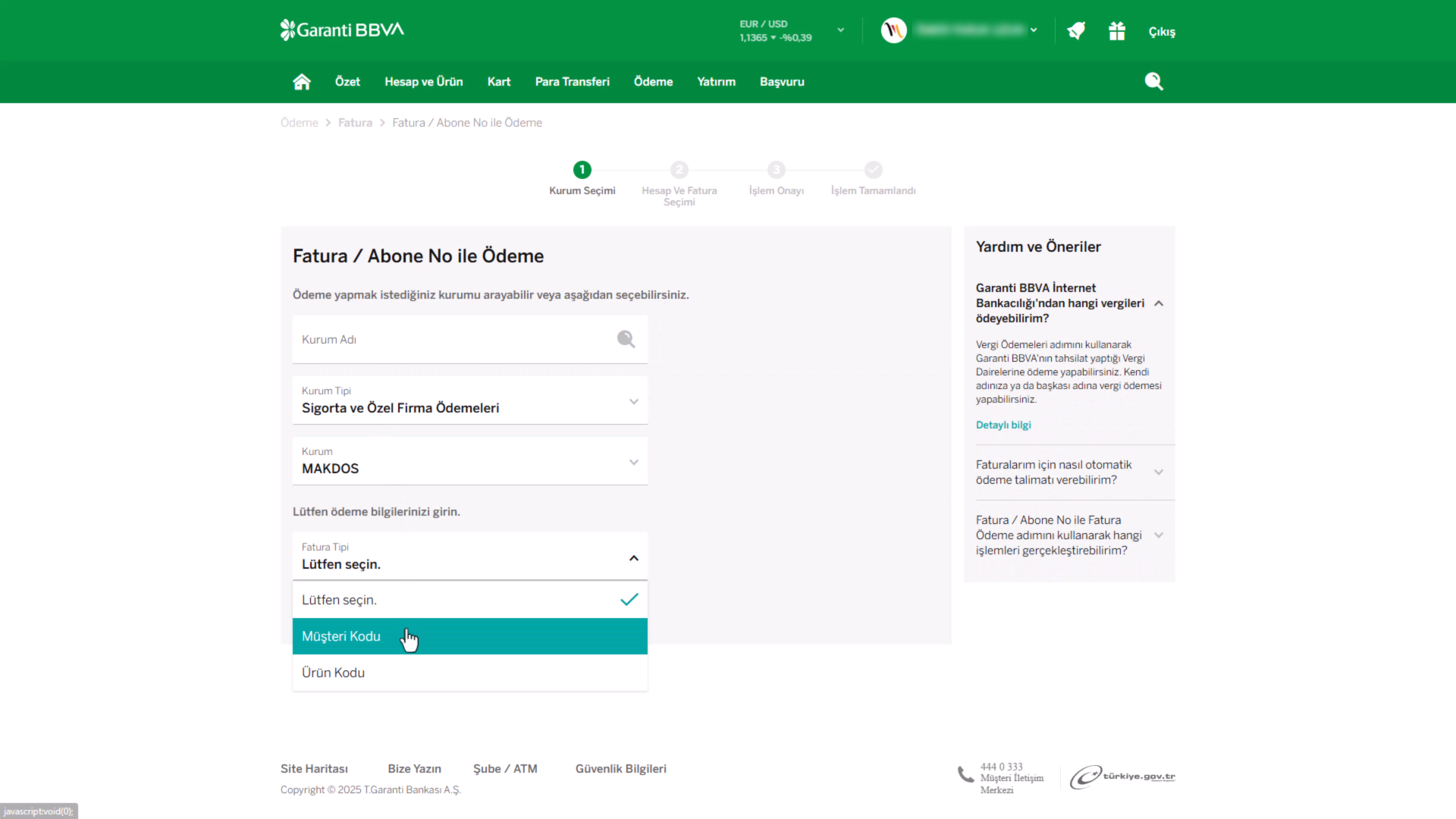The image size is (1456, 819).
Task: Open the Kurum Tipi dropdown
Action: 470,400
